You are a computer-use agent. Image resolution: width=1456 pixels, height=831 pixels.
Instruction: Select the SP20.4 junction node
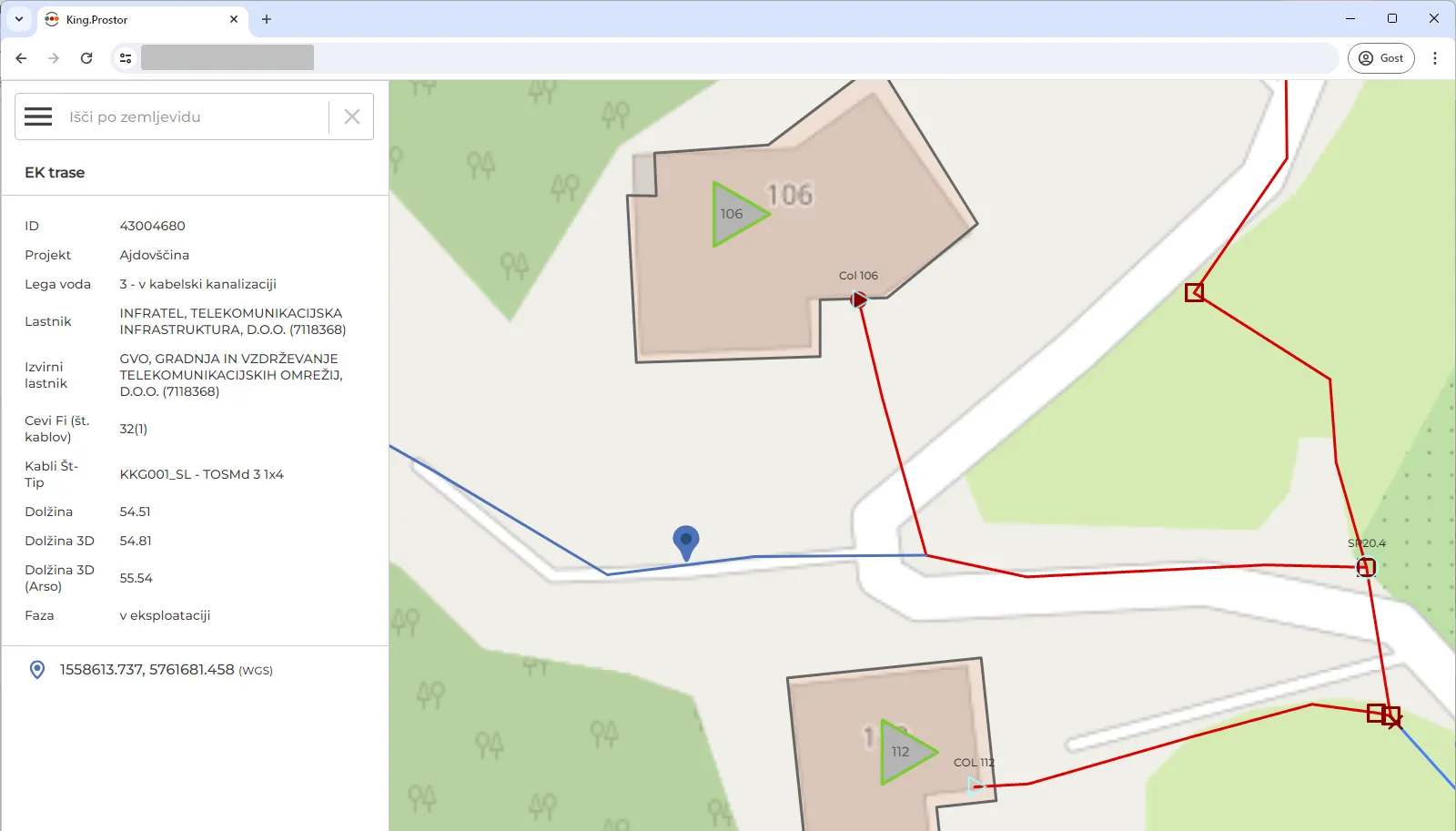tap(1365, 567)
